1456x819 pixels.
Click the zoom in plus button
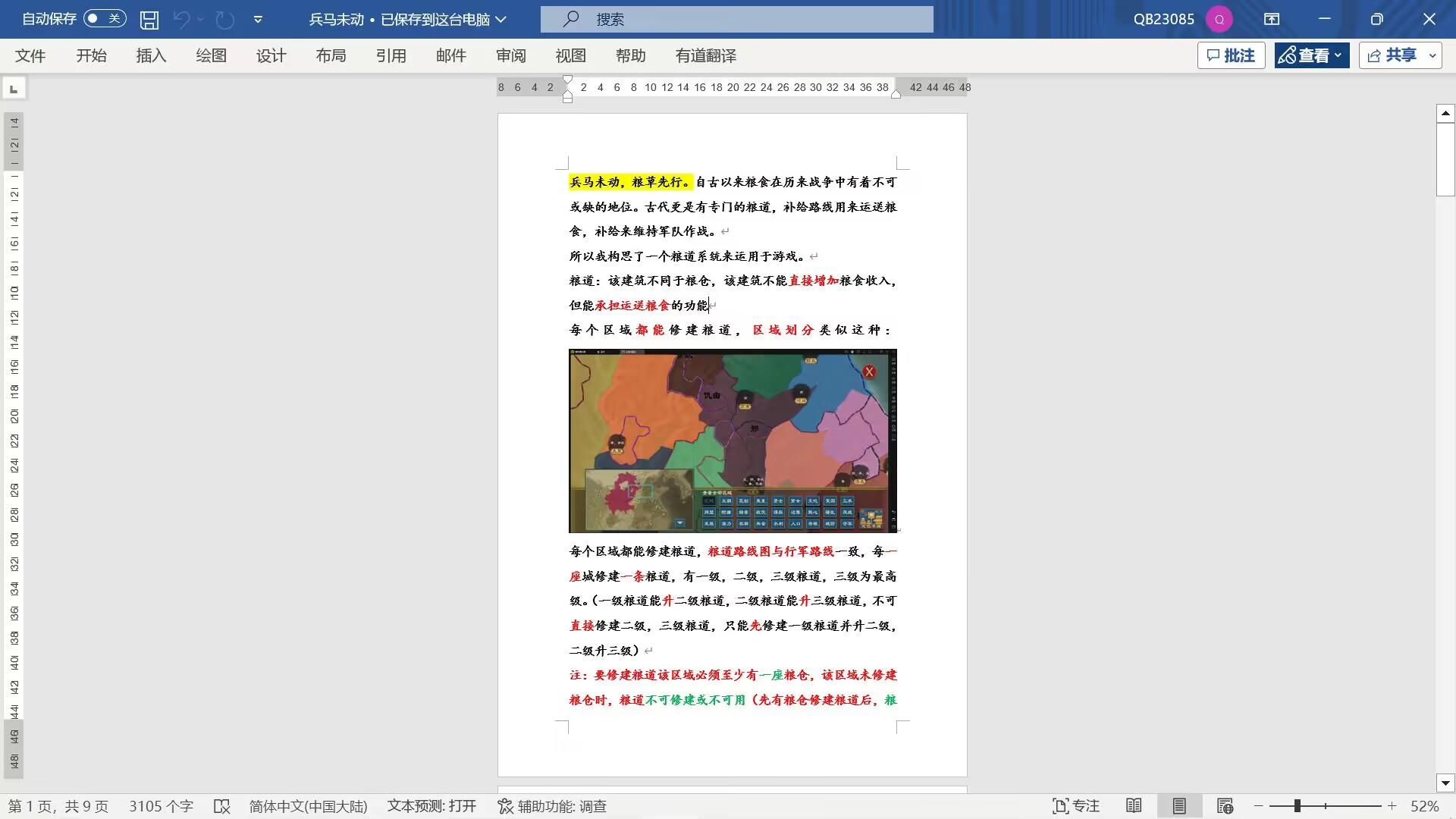pyautogui.click(x=1392, y=806)
